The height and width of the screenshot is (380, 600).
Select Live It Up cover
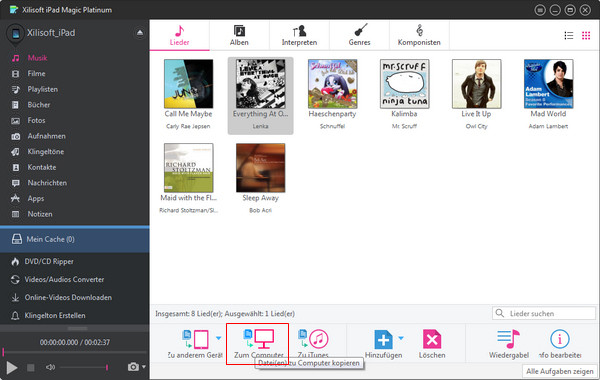476,84
